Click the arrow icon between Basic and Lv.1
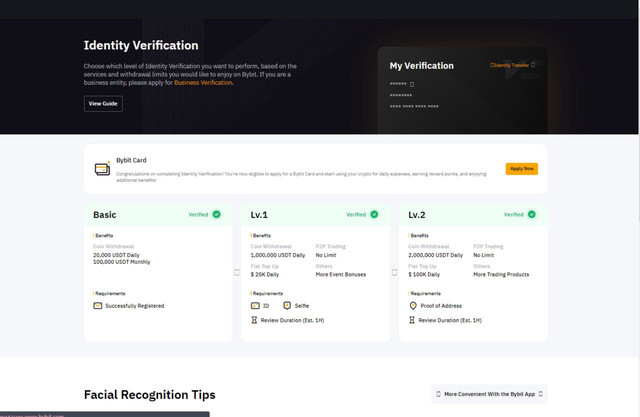 237,272
